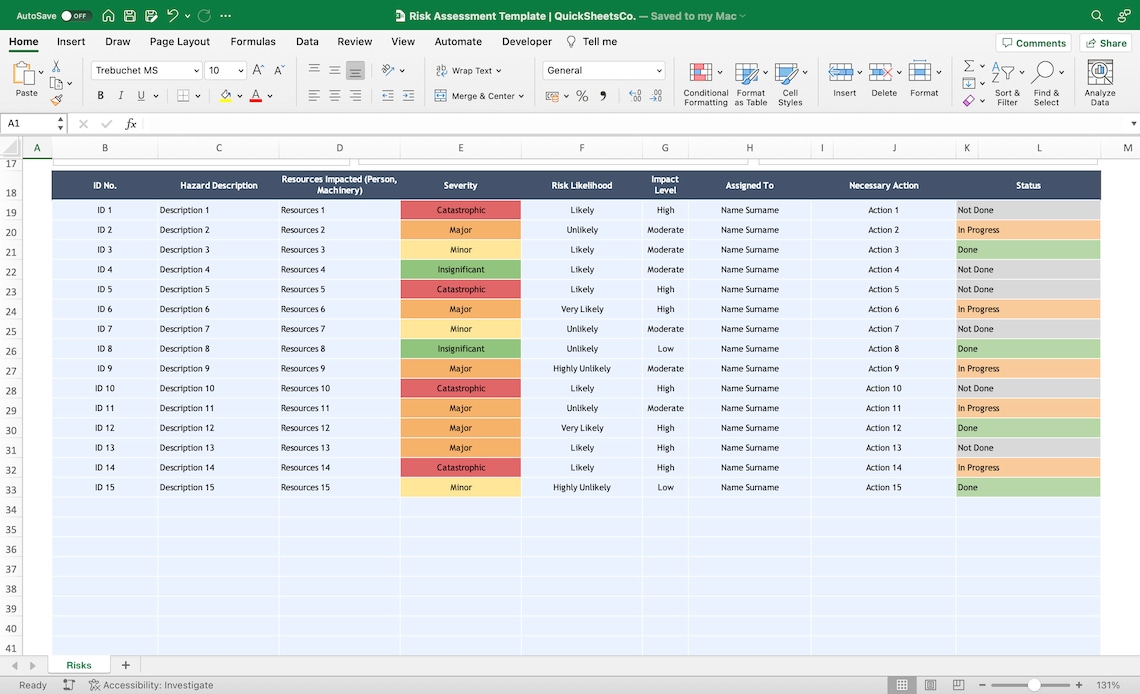
Task: Open the Comments panel
Action: (1033, 42)
